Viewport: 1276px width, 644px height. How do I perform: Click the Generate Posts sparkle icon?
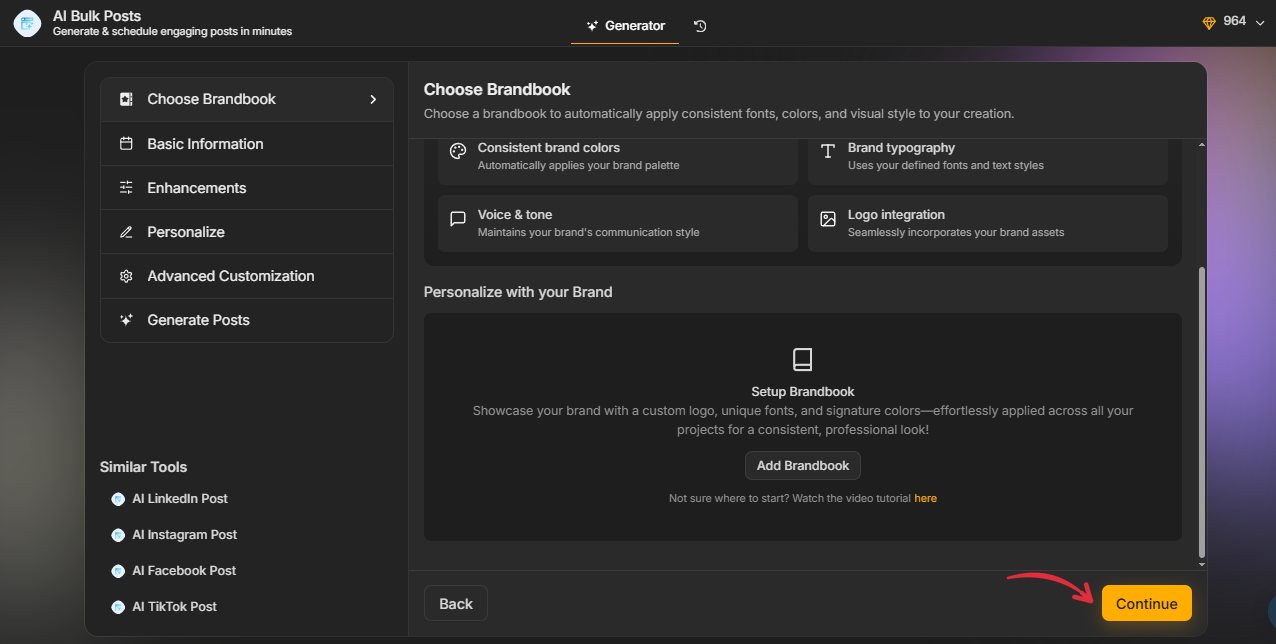pyautogui.click(x=126, y=320)
